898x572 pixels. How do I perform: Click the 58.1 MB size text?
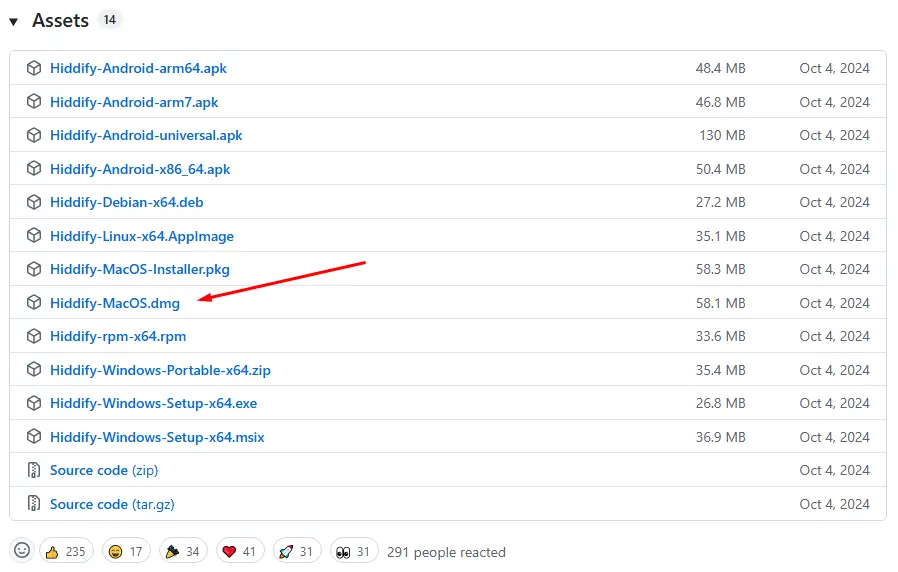point(720,303)
